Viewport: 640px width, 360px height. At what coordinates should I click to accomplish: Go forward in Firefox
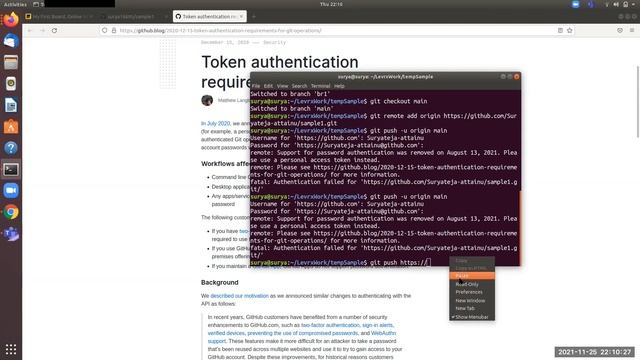(42, 31)
